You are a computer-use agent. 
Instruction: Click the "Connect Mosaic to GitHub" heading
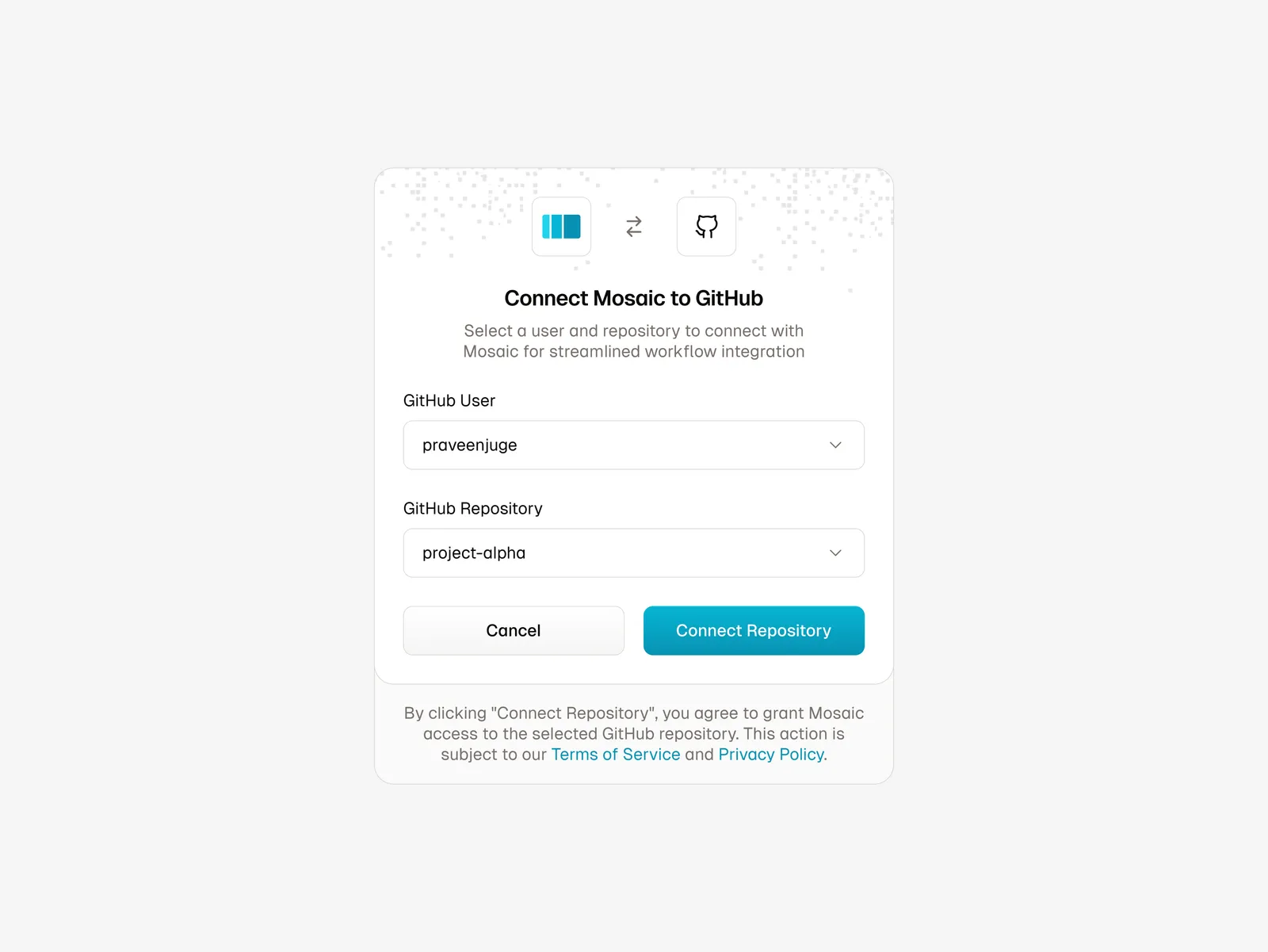[634, 299]
